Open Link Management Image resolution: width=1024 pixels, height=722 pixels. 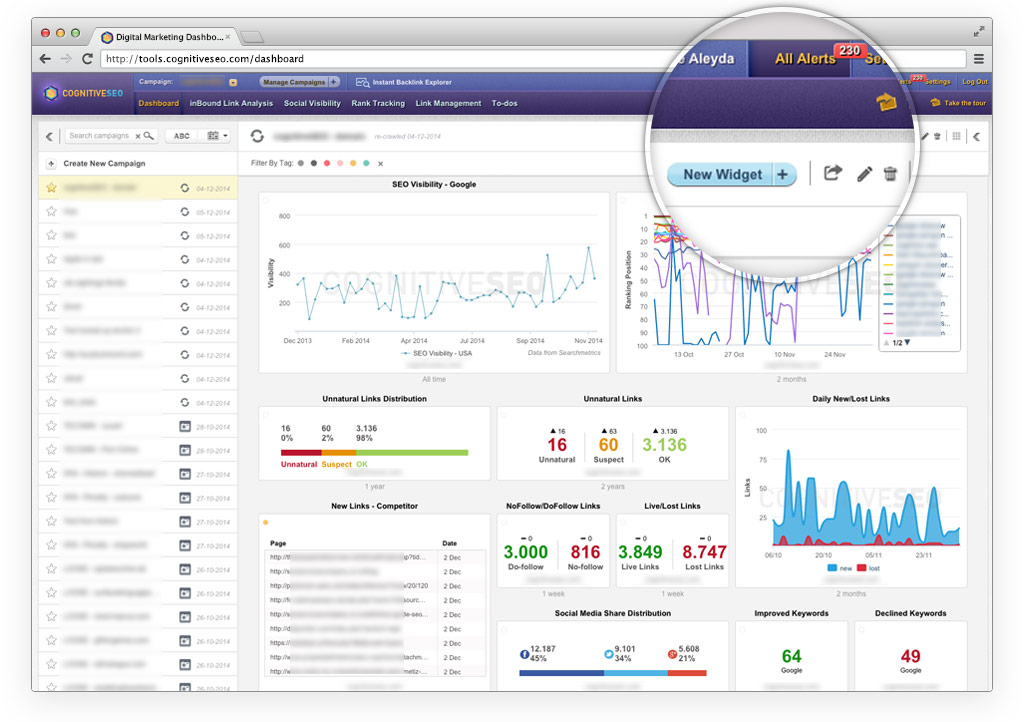[x=448, y=103]
